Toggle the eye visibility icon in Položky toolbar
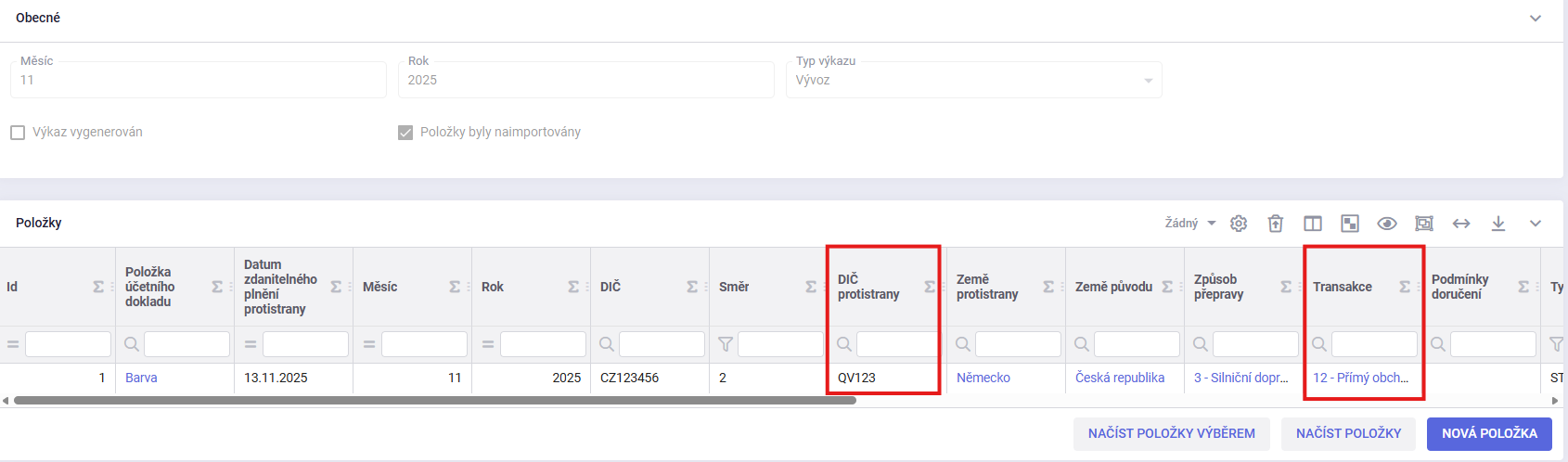 pos(1387,224)
